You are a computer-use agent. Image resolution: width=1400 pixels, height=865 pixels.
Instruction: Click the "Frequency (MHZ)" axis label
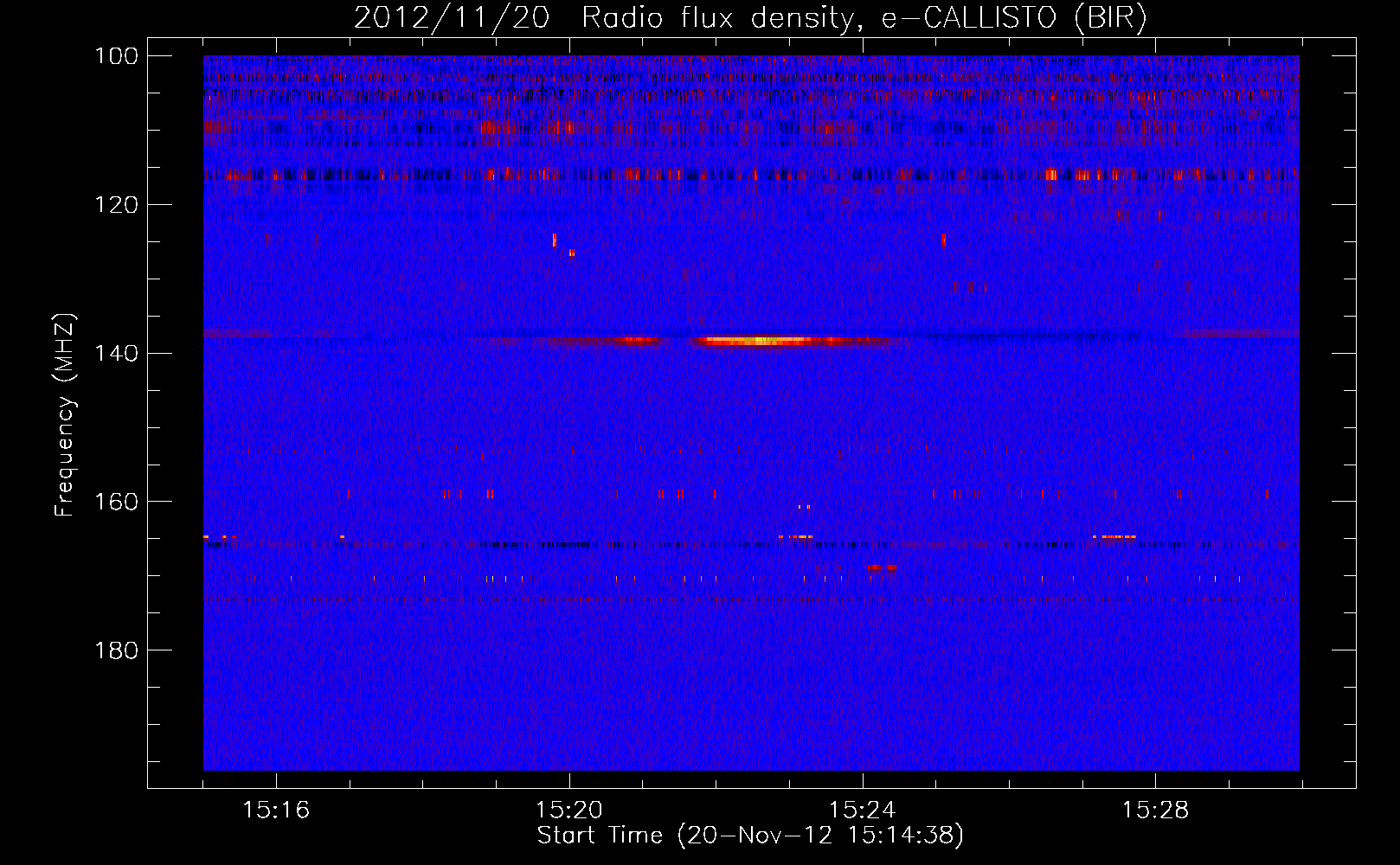pyautogui.click(x=65, y=414)
